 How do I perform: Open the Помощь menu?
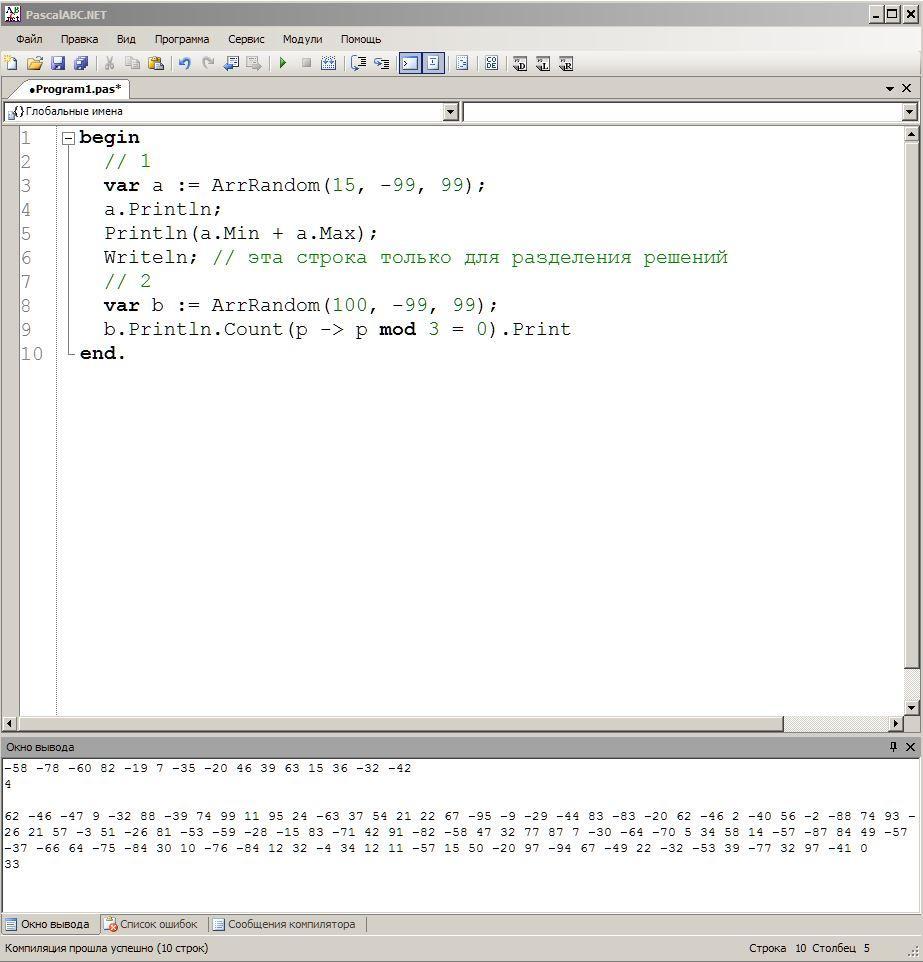click(361, 39)
